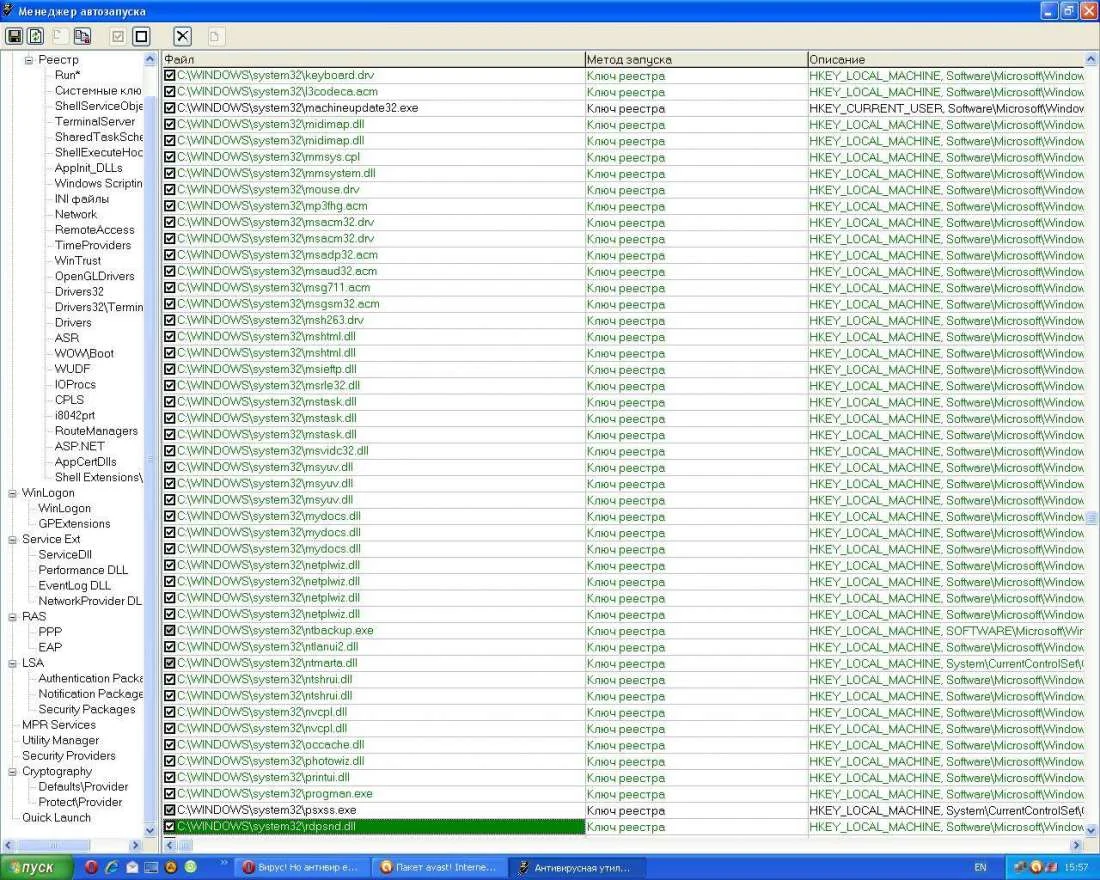The image size is (1100, 880).
Task: Click the mail envelope quick launch icon
Action: click(x=131, y=867)
